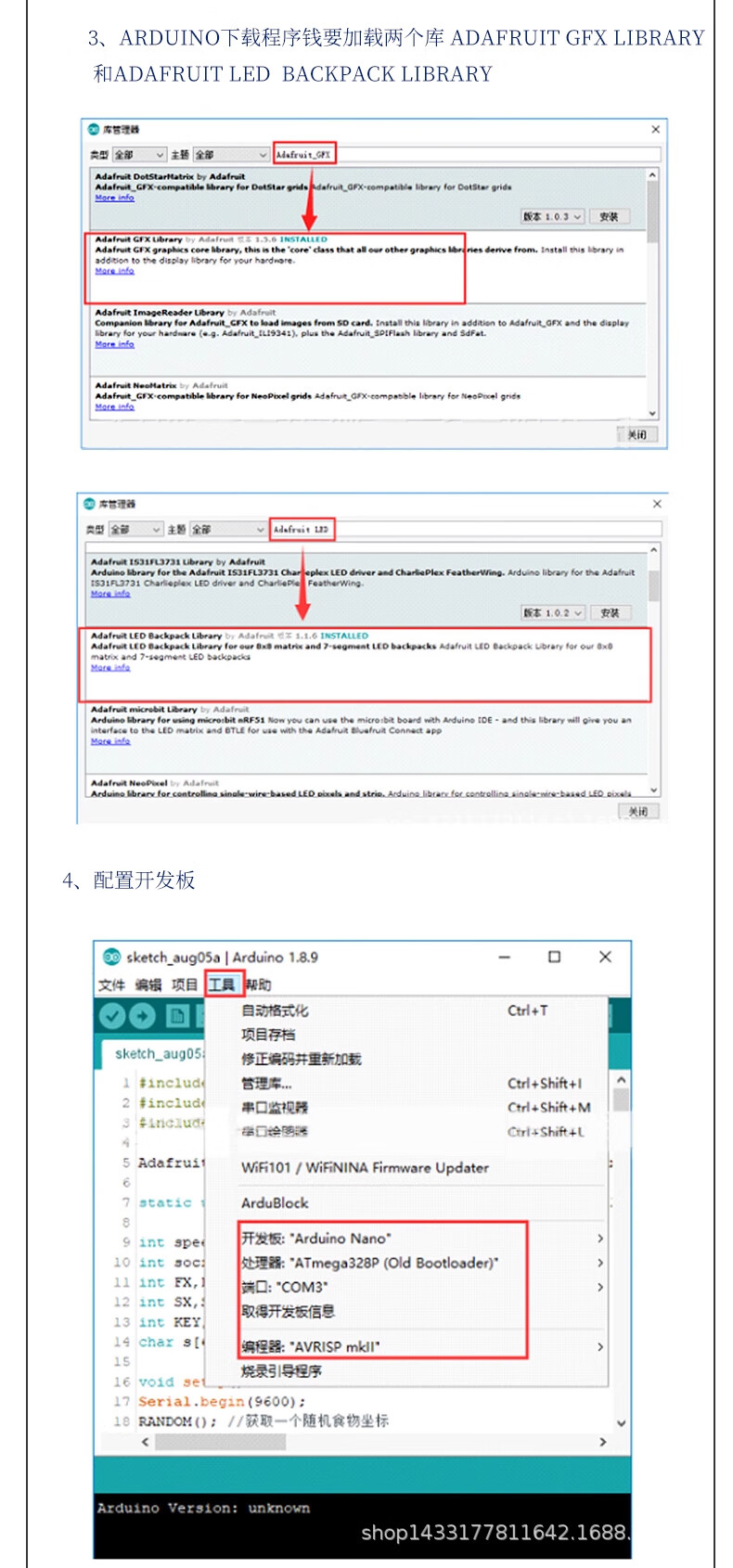Click the New sketch toolbar icon
The width and height of the screenshot is (733, 1568).
(x=177, y=1016)
